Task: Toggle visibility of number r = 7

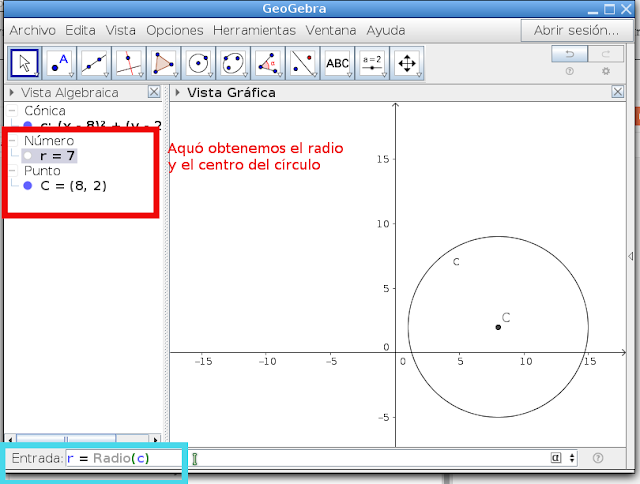Action: tap(28, 155)
